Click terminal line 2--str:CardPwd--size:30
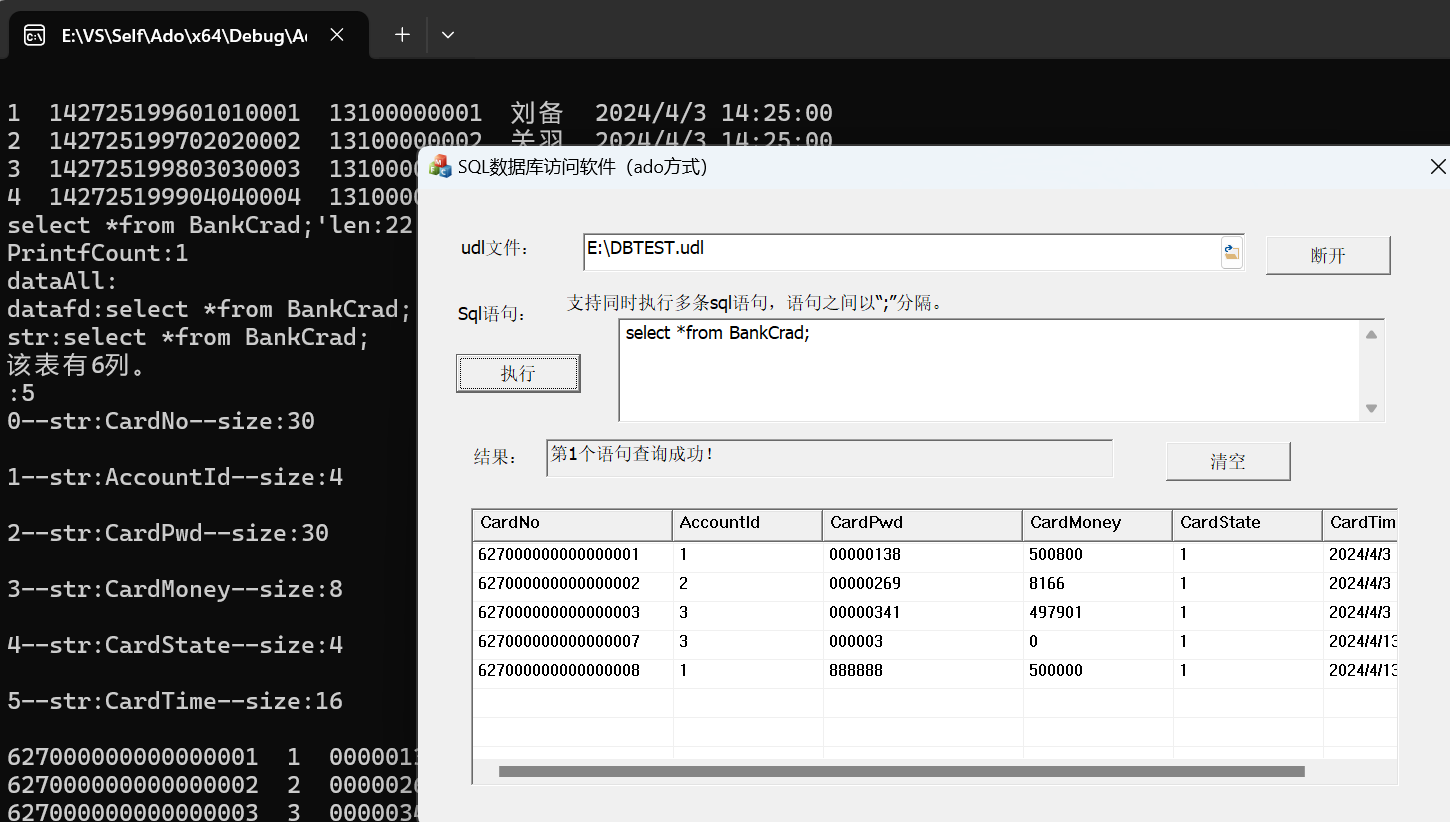1450x822 pixels. pyautogui.click(x=168, y=533)
